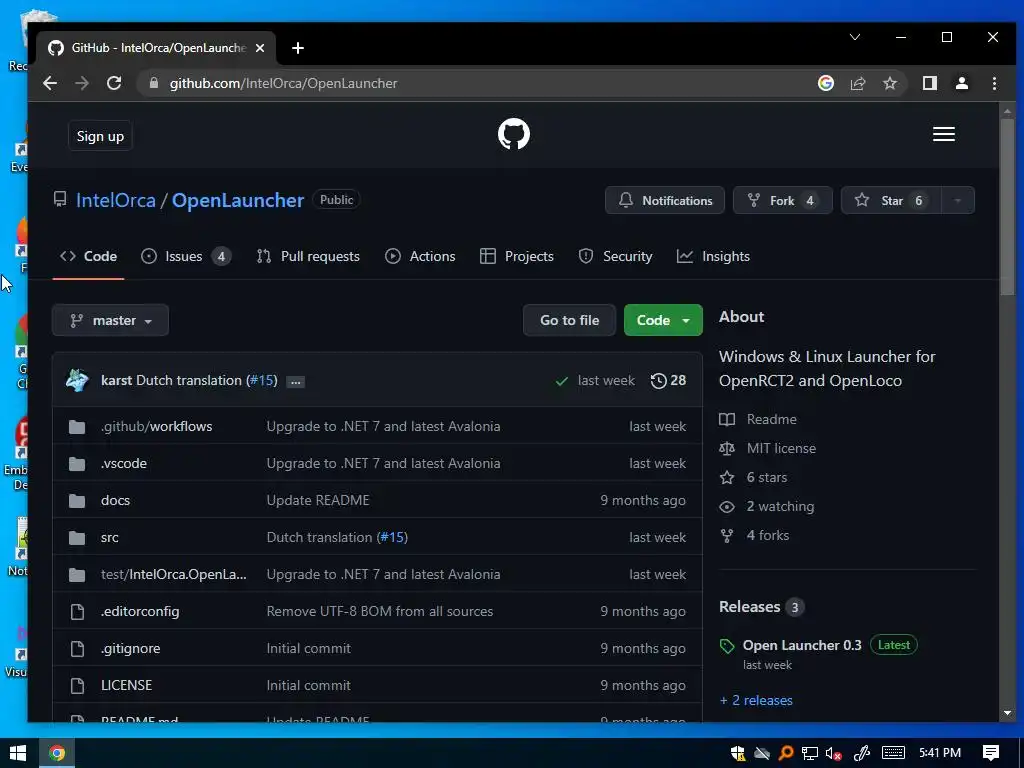1024x768 pixels.
Task: Open the Open Launcher 0.3 release
Action: (802, 645)
